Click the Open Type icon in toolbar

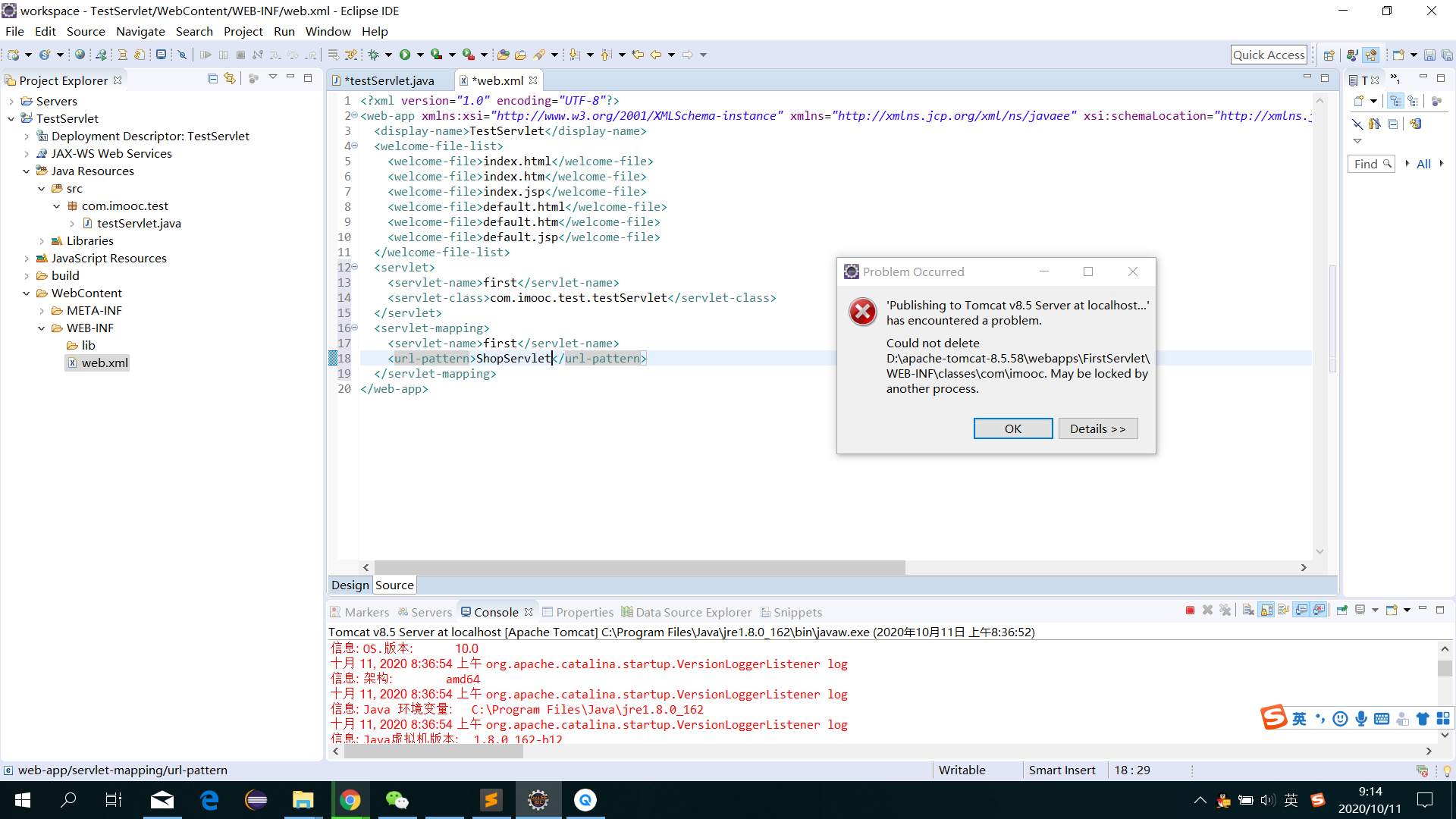(x=503, y=55)
